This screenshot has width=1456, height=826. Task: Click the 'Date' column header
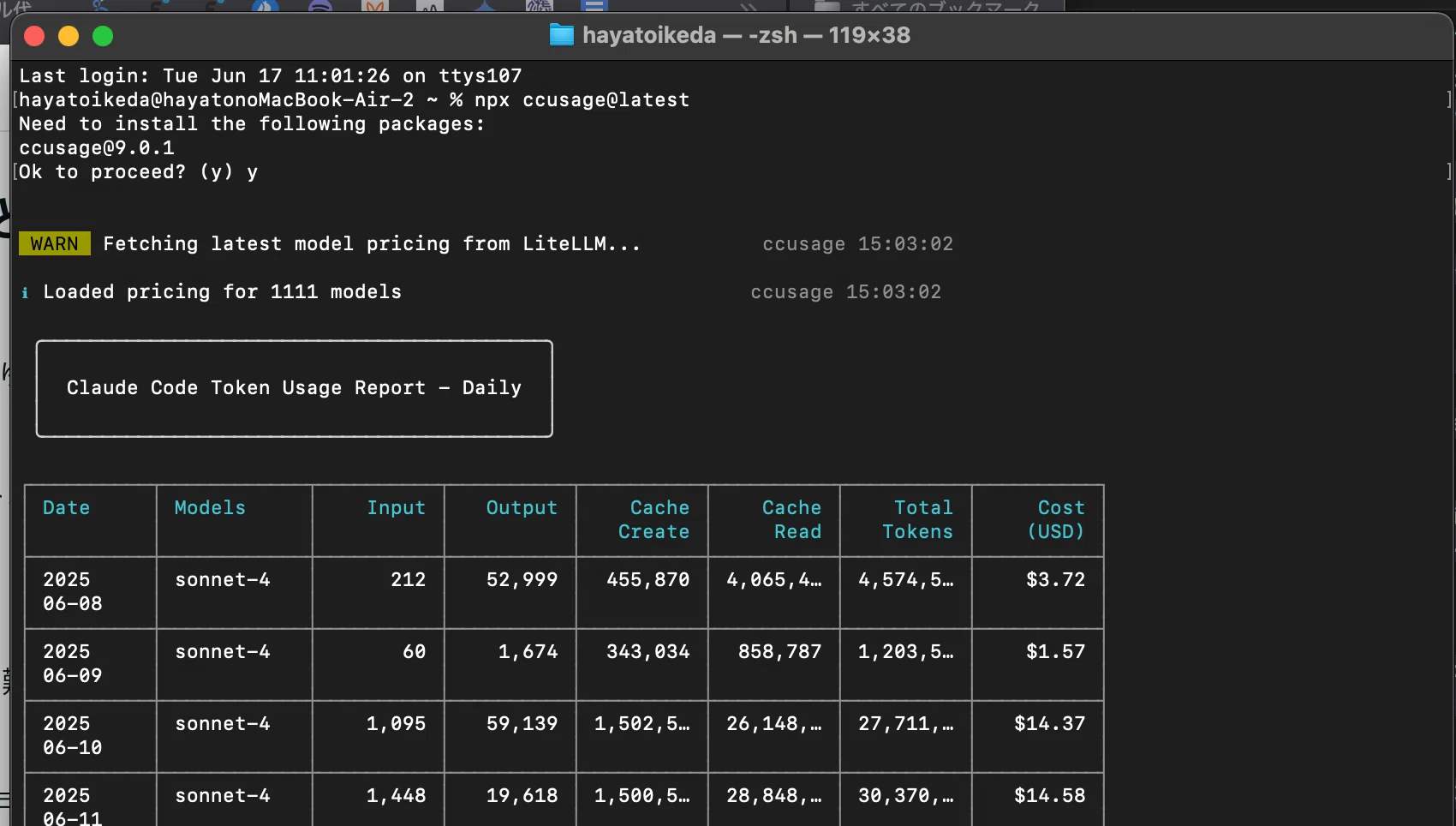click(67, 508)
